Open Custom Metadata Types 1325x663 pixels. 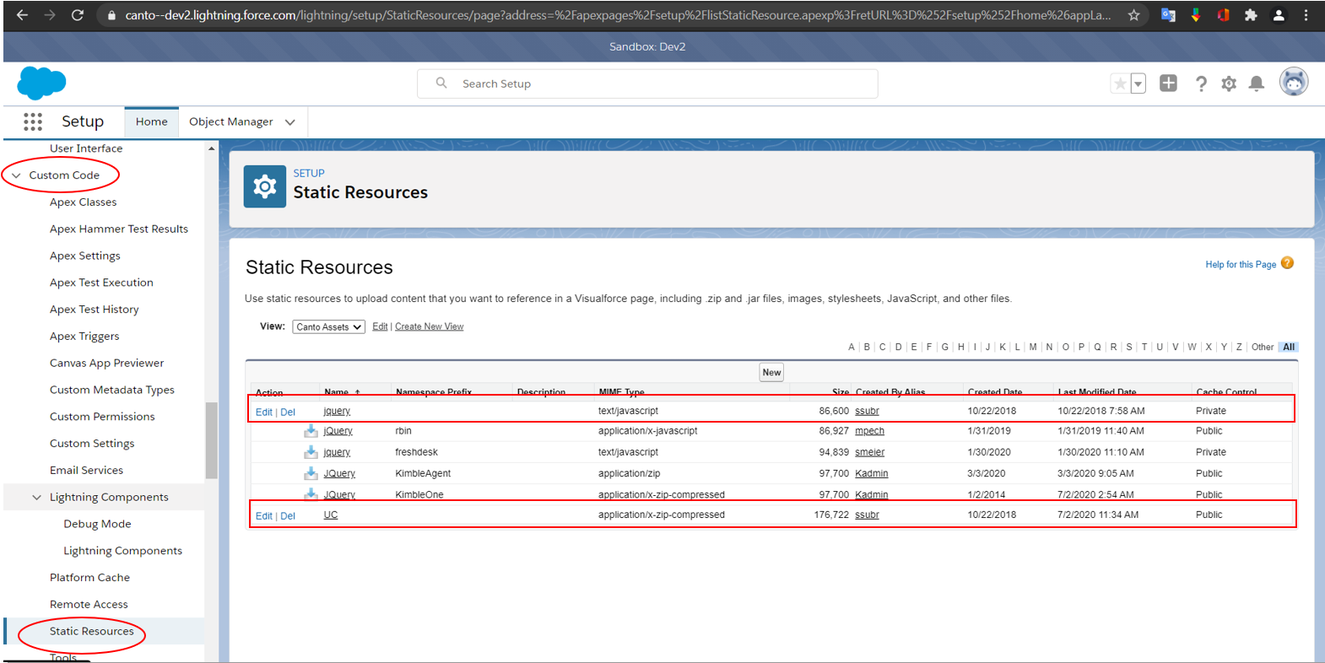[112, 390]
